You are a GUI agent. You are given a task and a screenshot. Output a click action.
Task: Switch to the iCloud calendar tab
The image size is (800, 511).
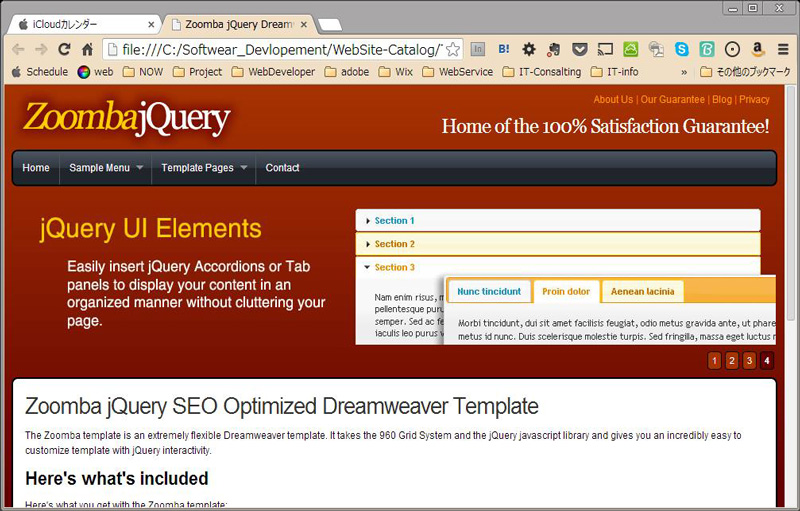coord(84,24)
